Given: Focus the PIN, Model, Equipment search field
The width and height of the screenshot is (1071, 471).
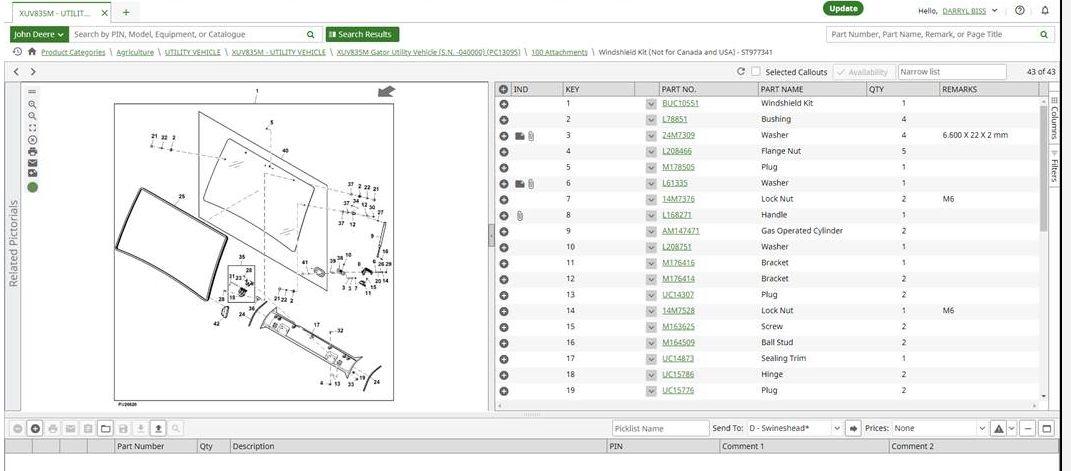Looking at the screenshot, I should [x=186, y=34].
